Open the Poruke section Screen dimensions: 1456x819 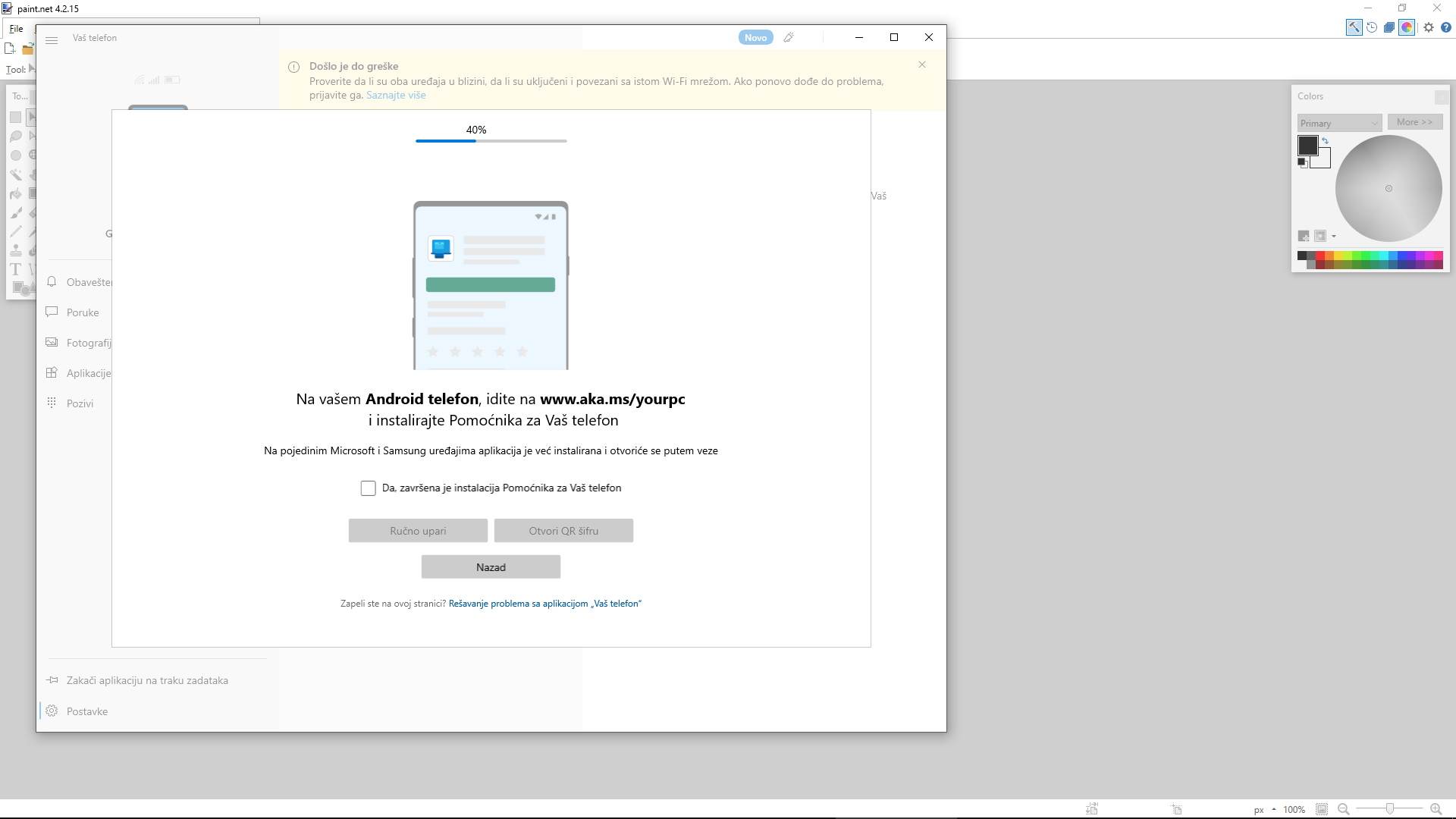pos(83,312)
